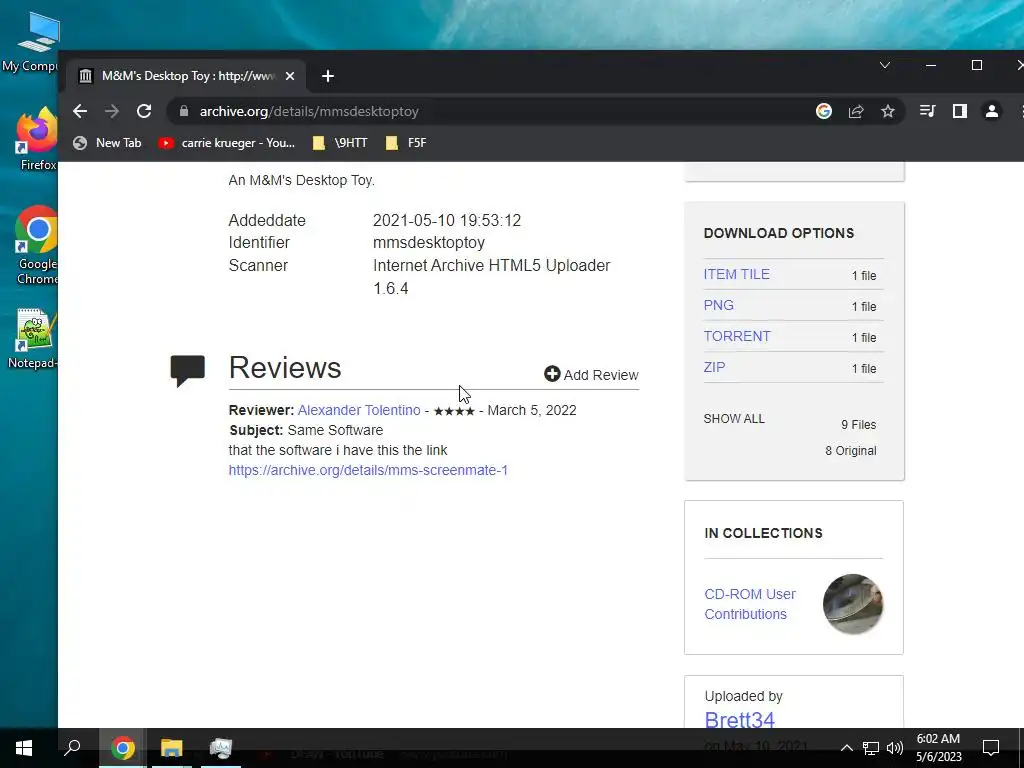Click the taskbar clock showing 6:02 AM
The width and height of the screenshot is (1024, 768).
click(x=938, y=748)
